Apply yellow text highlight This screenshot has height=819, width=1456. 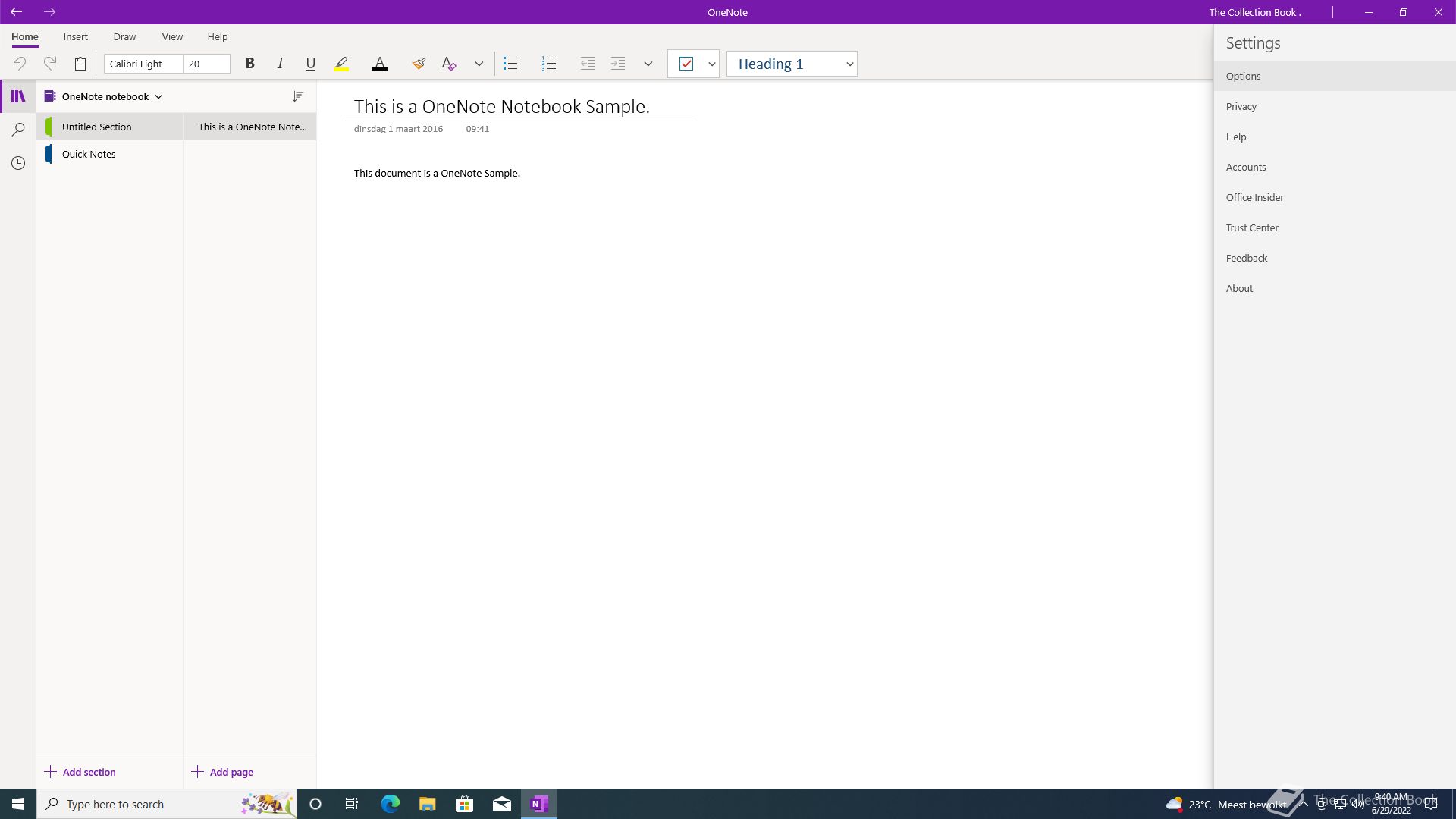point(341,64)
